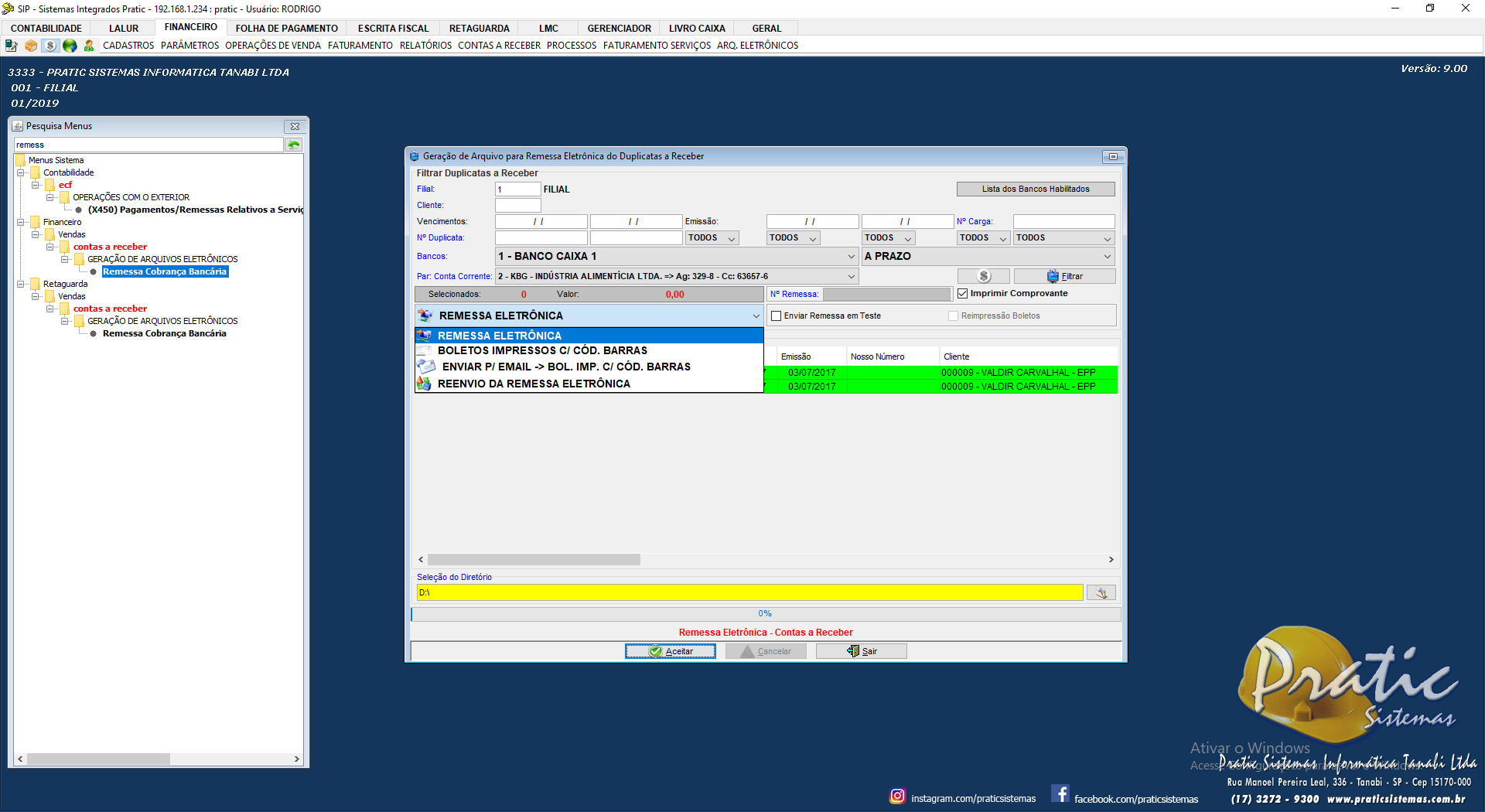Click the green globe toolbar icon
The height and width of the screenshot is (812, 1485).
[70, 46]
